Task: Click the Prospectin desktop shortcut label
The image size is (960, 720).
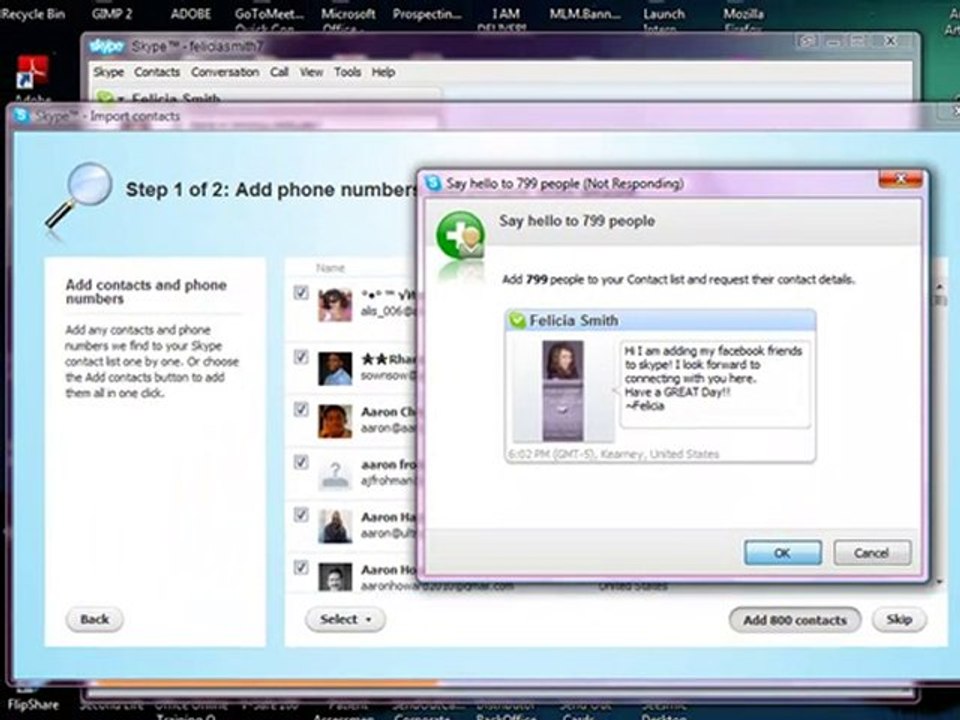Action: pyautogui.click(x=427, y=13)
